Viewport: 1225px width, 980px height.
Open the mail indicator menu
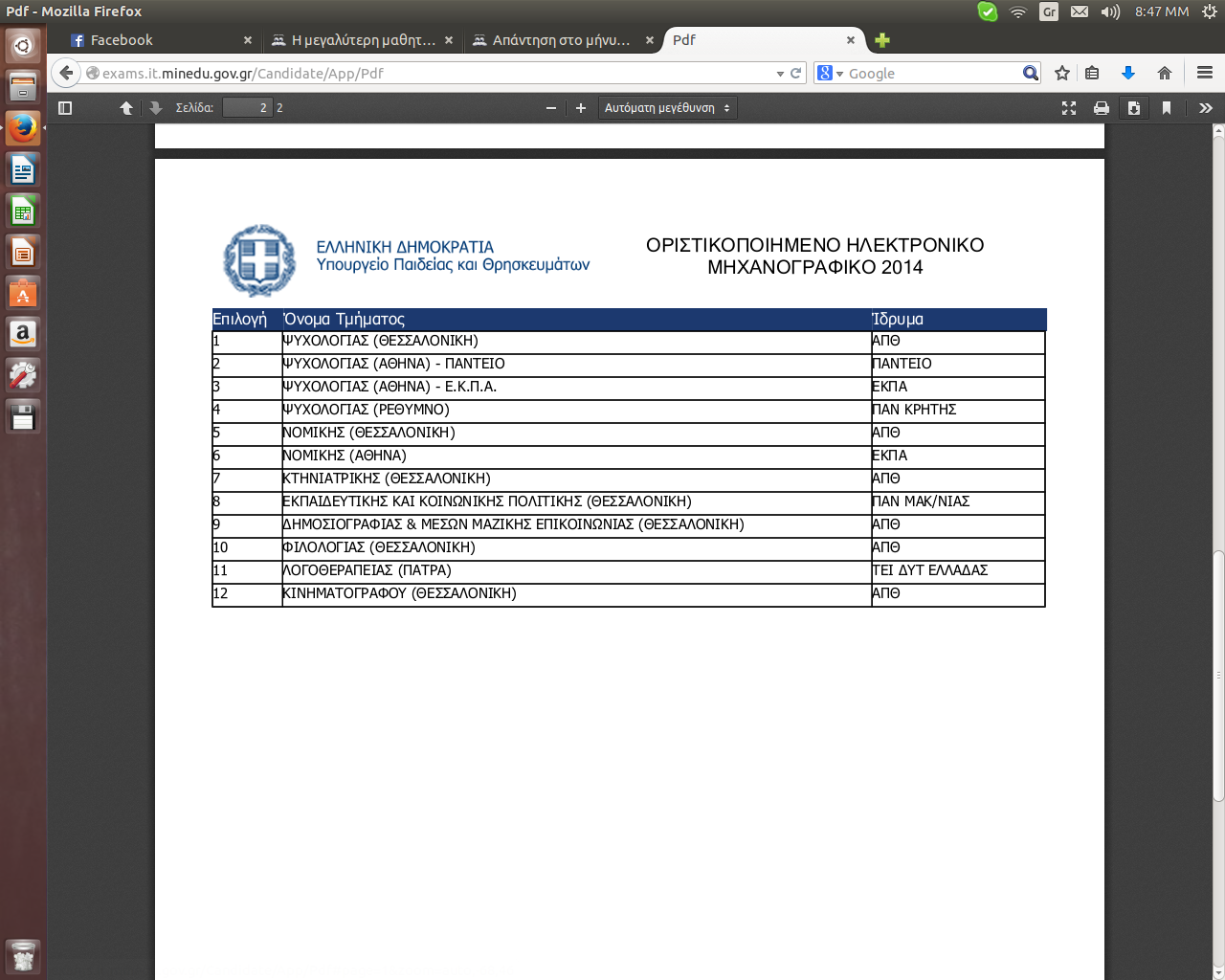[1080, 11]
